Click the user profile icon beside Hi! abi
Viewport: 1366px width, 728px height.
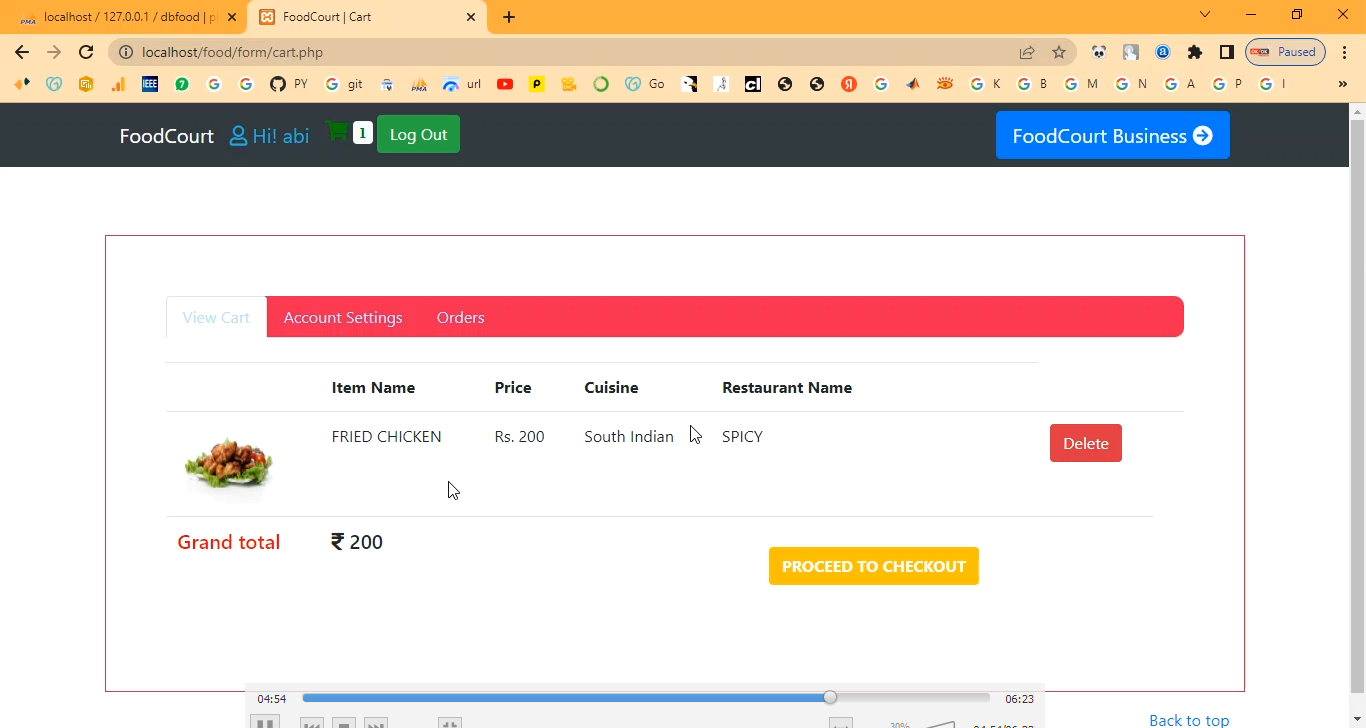coord(238,136)
